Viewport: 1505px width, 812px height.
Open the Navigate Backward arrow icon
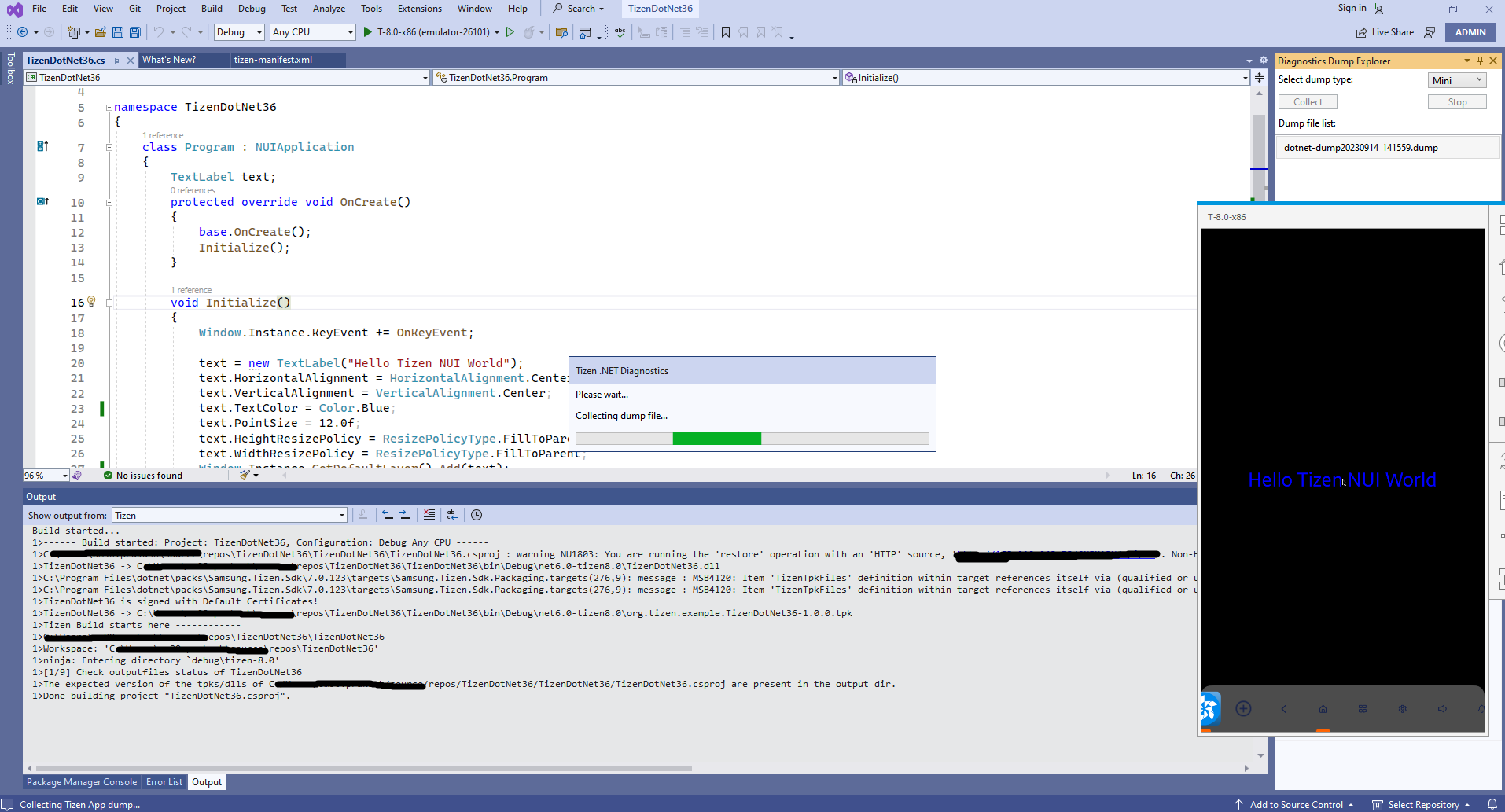pyautogui.click(x=22, y=32)
